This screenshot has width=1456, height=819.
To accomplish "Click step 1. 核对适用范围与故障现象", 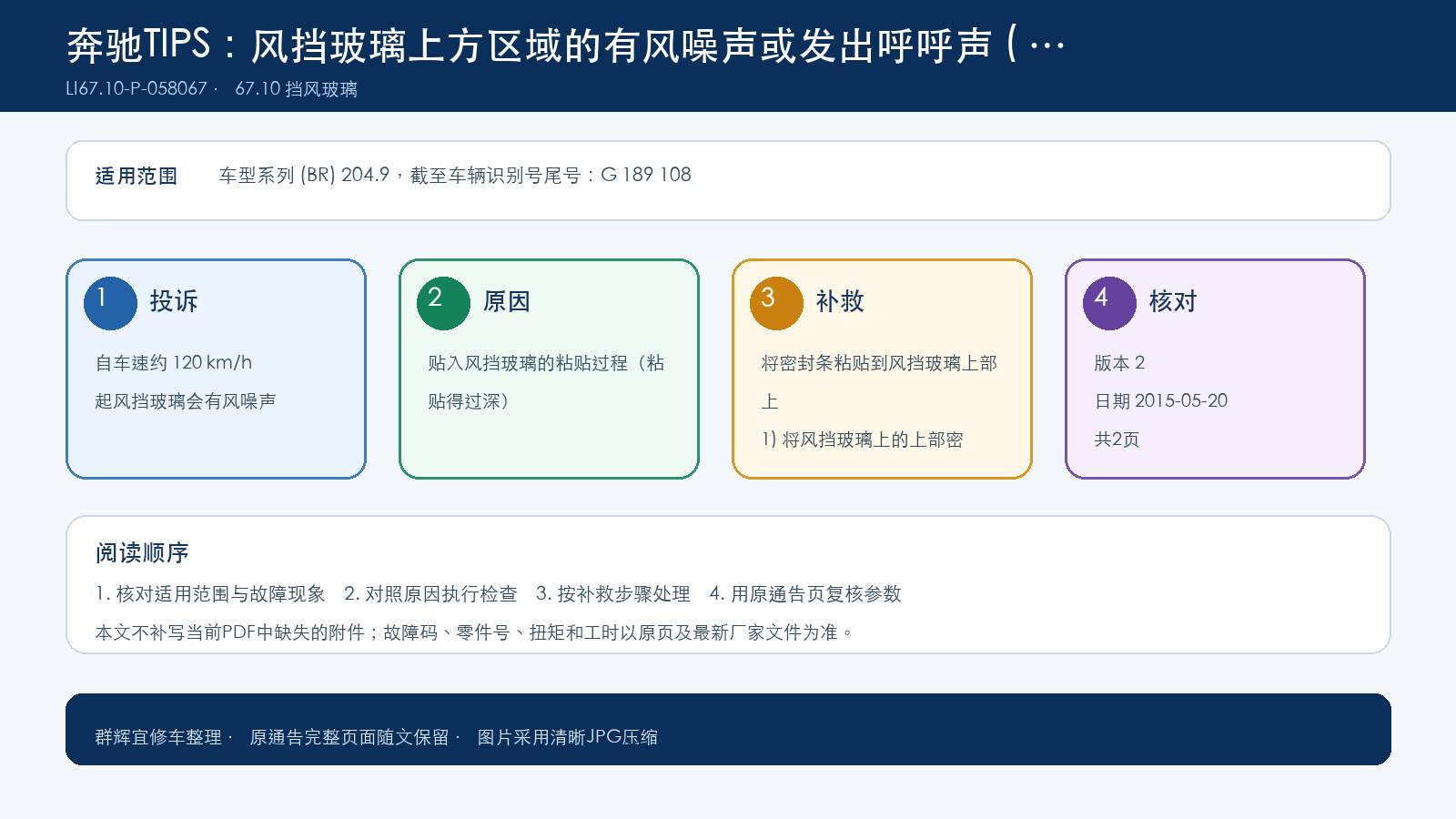I will tap(210, 593).
